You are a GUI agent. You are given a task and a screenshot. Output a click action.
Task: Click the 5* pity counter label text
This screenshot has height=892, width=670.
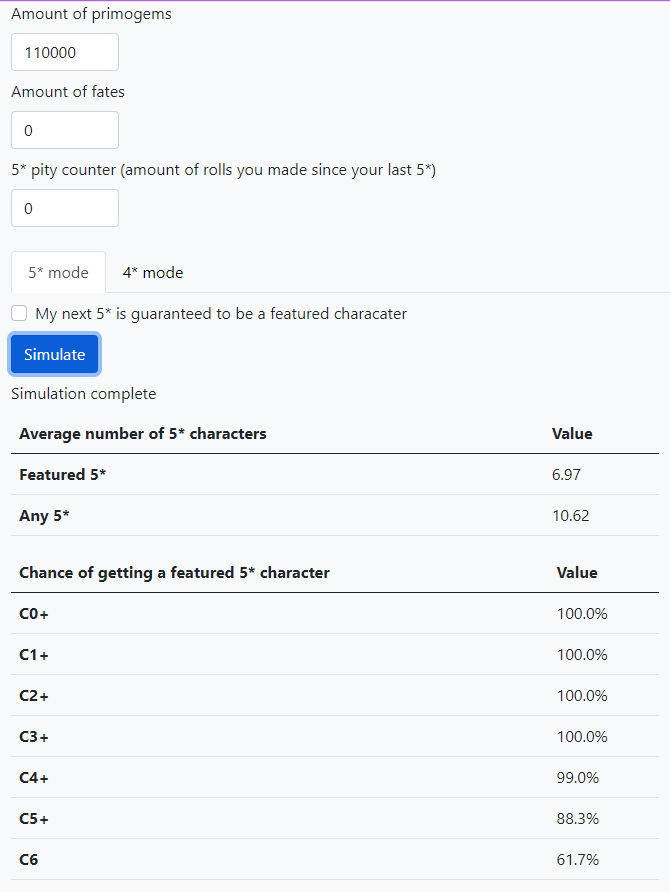tap(223, 170)
